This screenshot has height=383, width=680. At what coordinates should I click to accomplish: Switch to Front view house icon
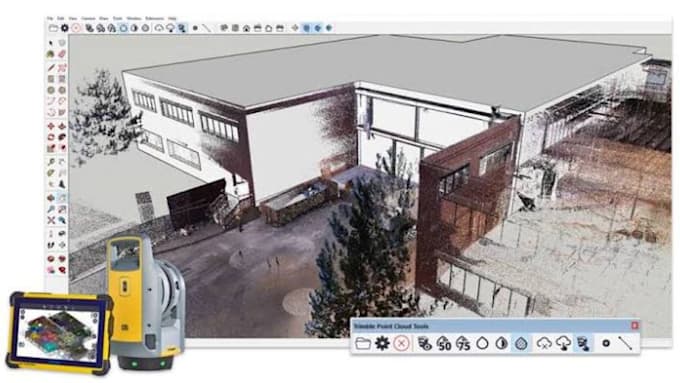[x=246, y=28]
